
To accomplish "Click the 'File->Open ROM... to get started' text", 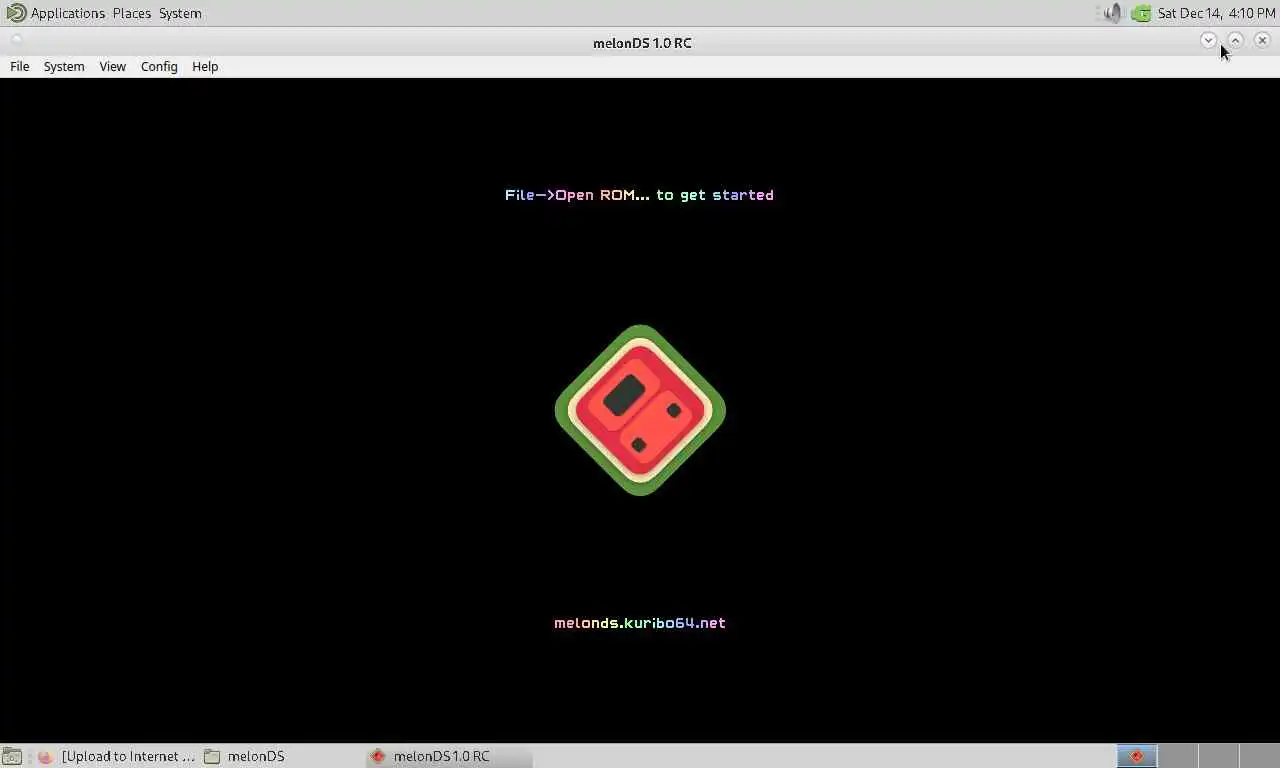I will pos(639,195).
